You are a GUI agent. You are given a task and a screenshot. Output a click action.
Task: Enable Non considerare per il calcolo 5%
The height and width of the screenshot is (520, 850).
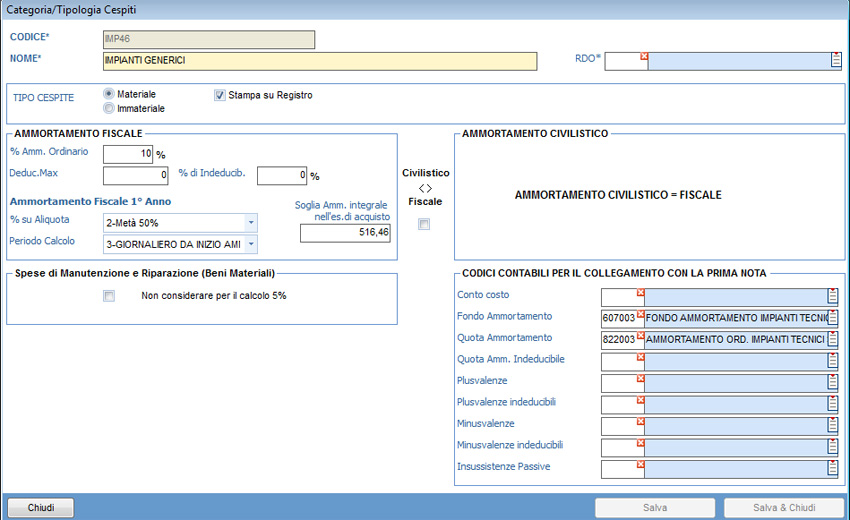(x=109, y=296)
